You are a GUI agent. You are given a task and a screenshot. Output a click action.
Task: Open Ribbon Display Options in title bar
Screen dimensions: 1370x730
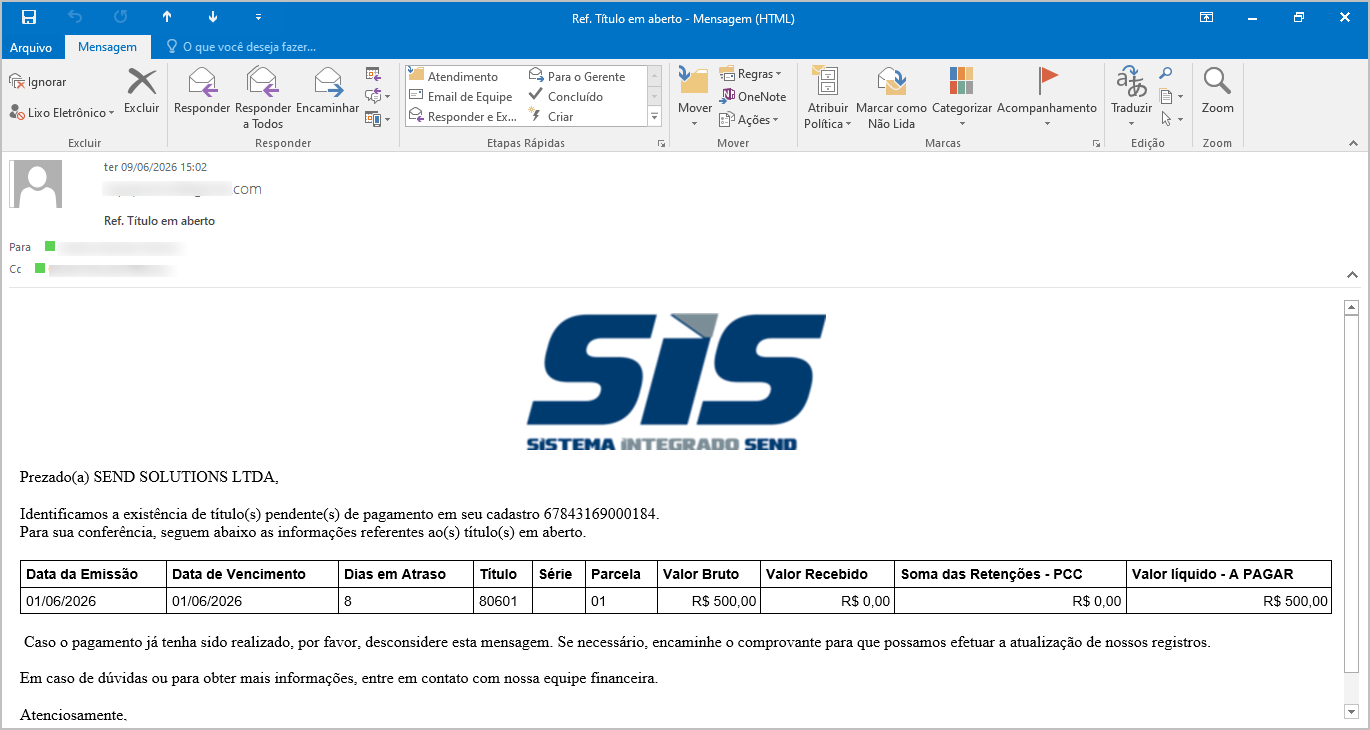tap(1207, 17)
